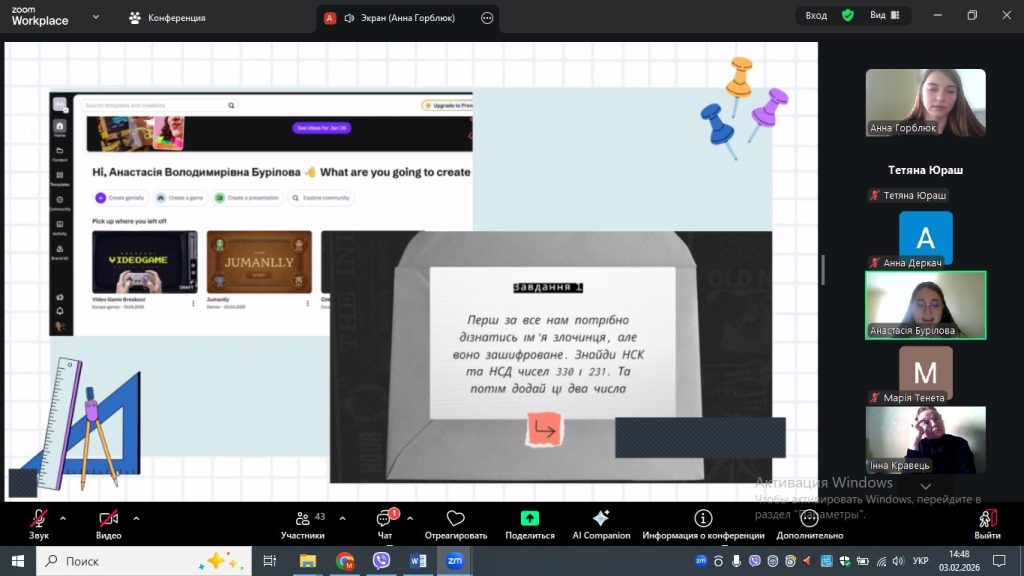Open the screen share tab options menu

[x=487, y=18]
